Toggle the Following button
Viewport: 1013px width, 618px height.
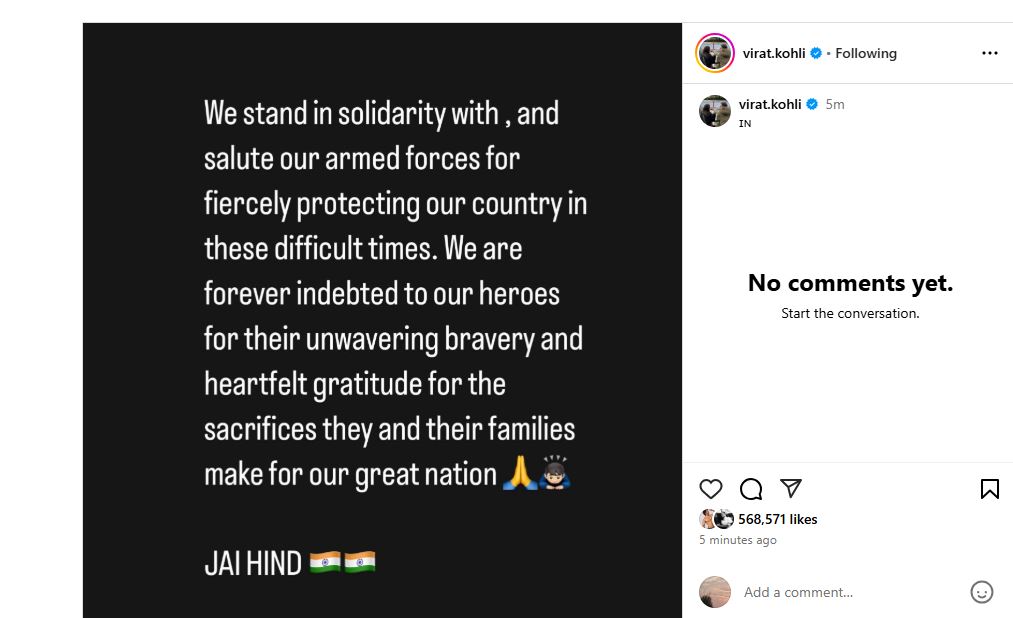click(x=866, y=53)
